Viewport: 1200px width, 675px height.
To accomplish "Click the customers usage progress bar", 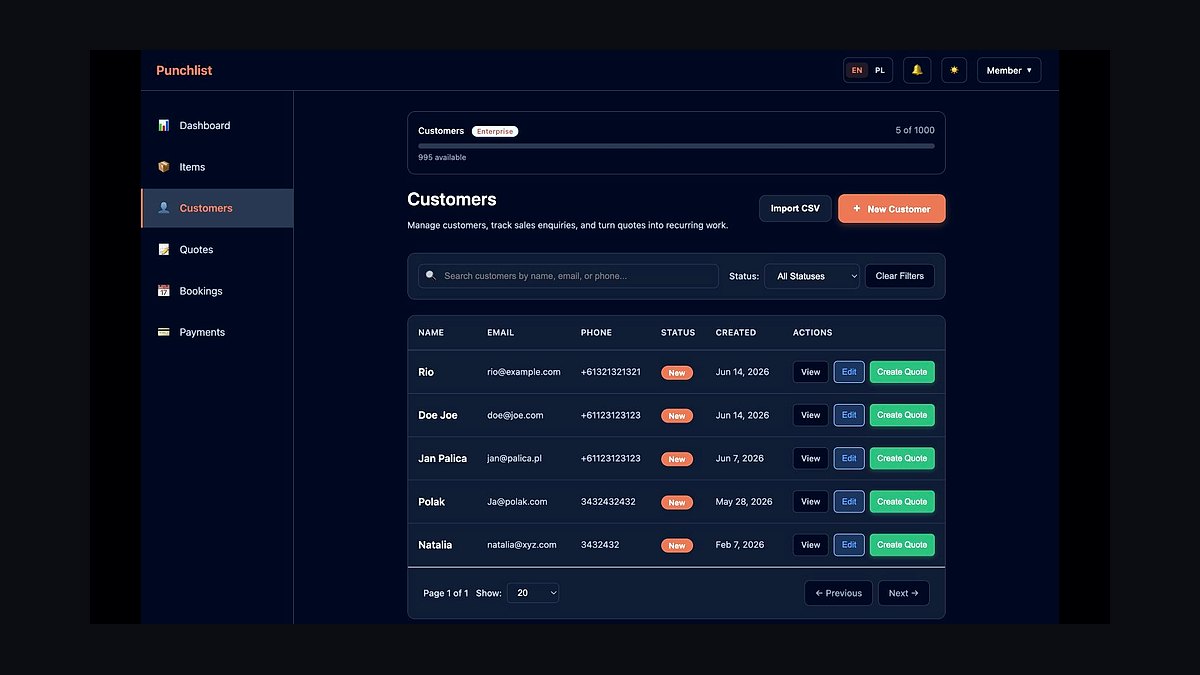I will tap(676, 146).
